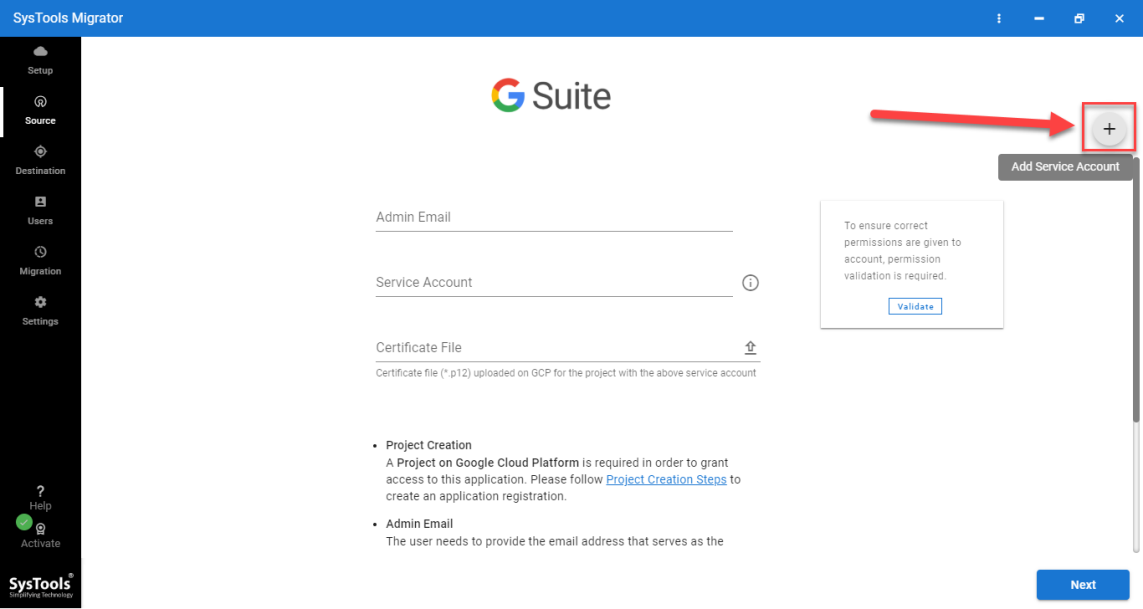
Task: Focus the Service Account text field
Action: 554,283
